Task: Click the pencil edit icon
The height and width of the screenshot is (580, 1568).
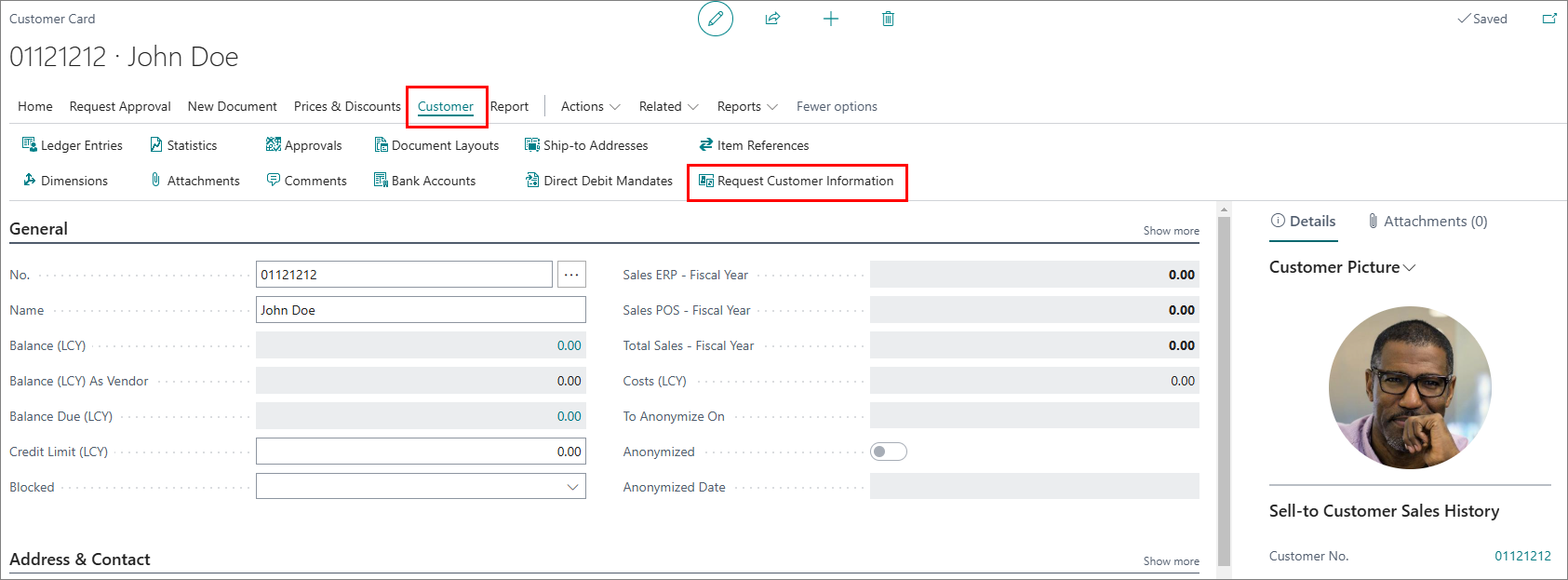Action: [x=716, y=19]
